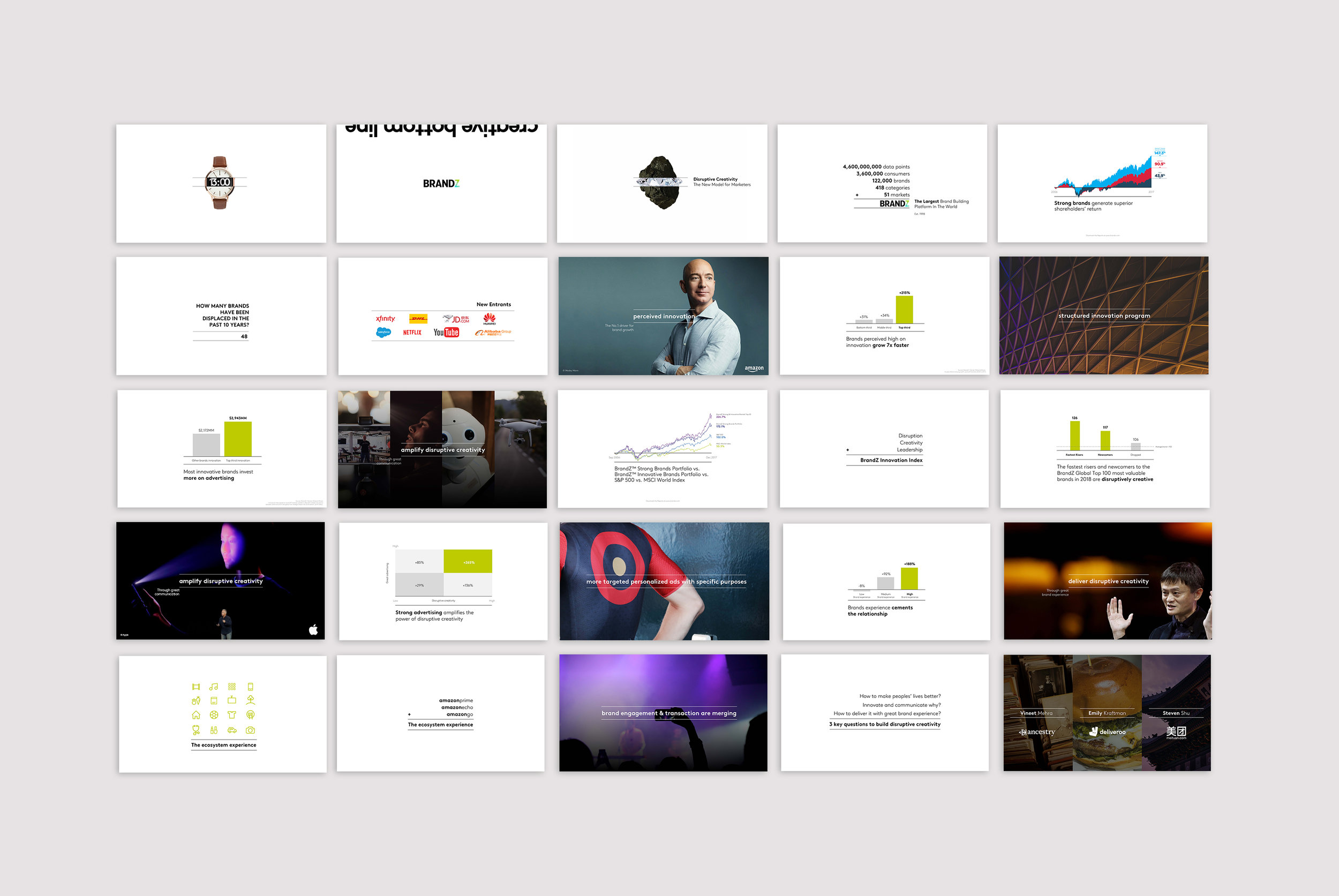Click the yellow DHL logo
Viewport: 1339px width, 896px height.
coord(418,319)
